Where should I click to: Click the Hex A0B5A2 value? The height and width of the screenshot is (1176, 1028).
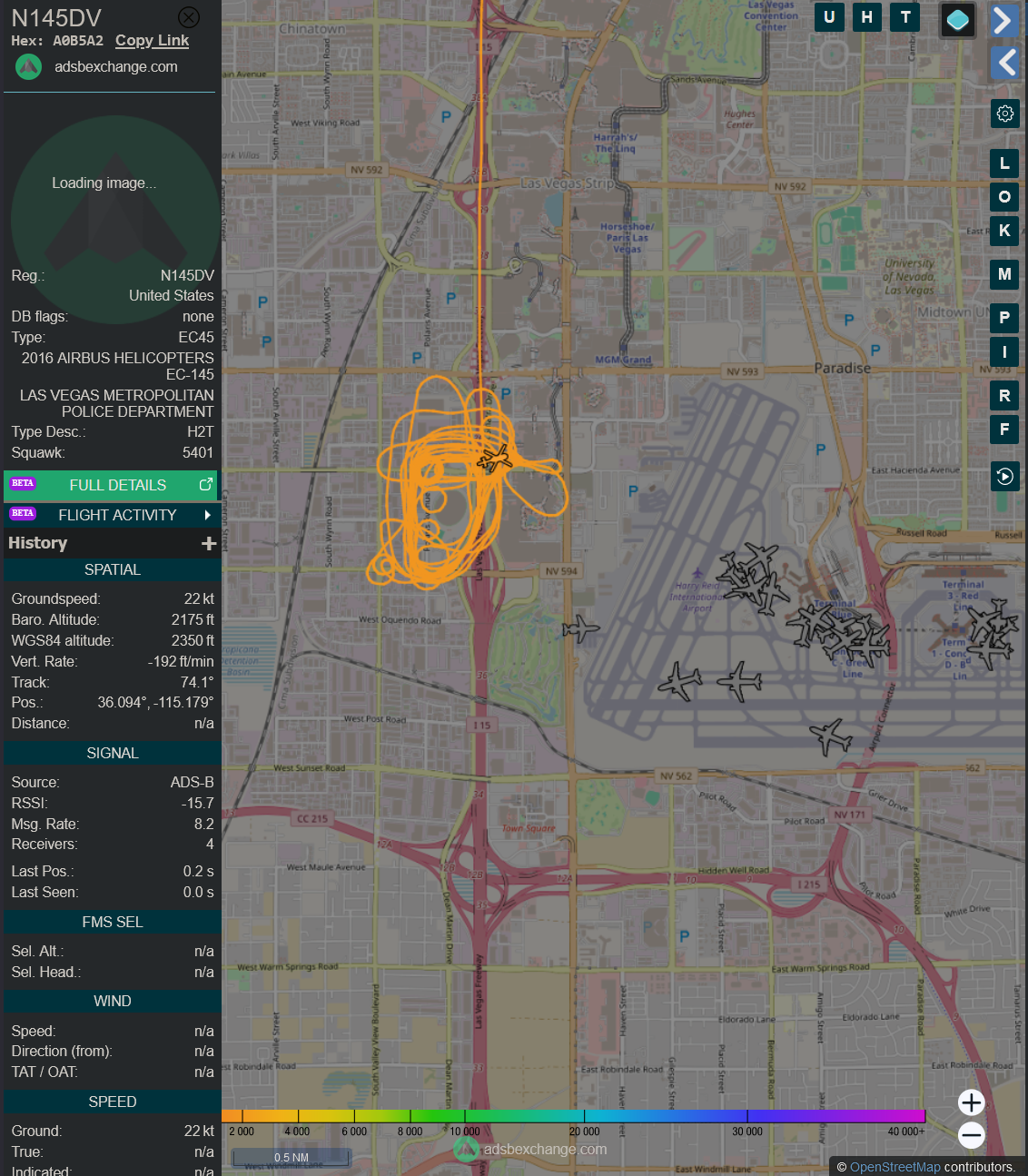pos(78,41)
